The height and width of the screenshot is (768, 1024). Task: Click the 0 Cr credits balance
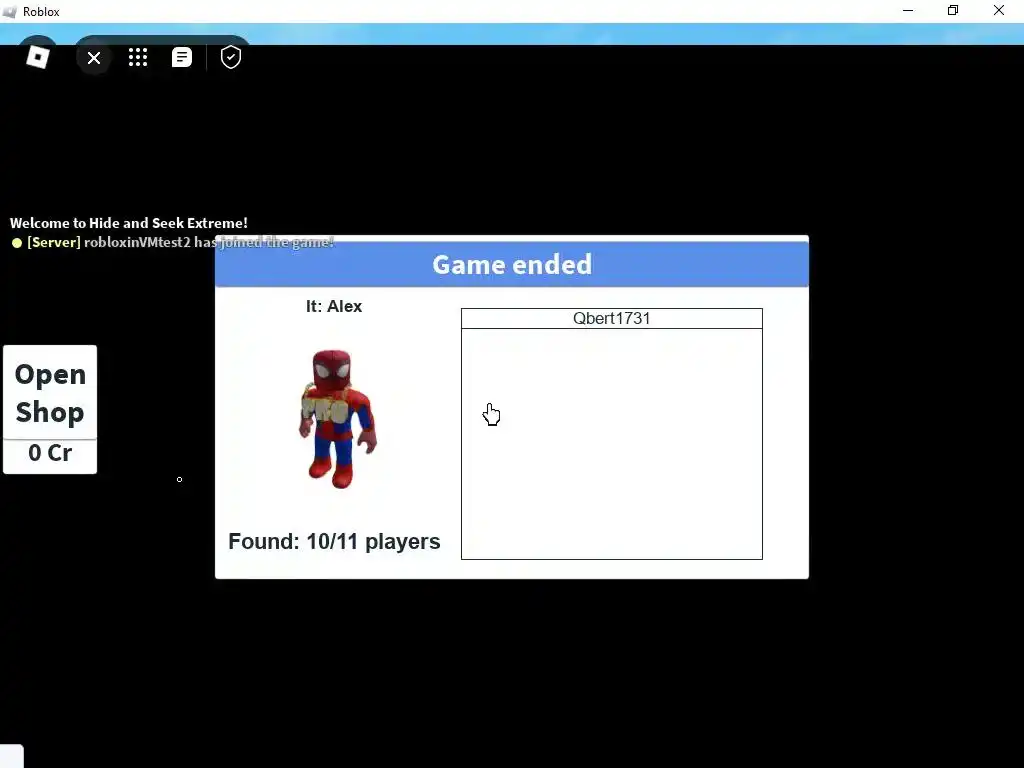click(50, 453)
